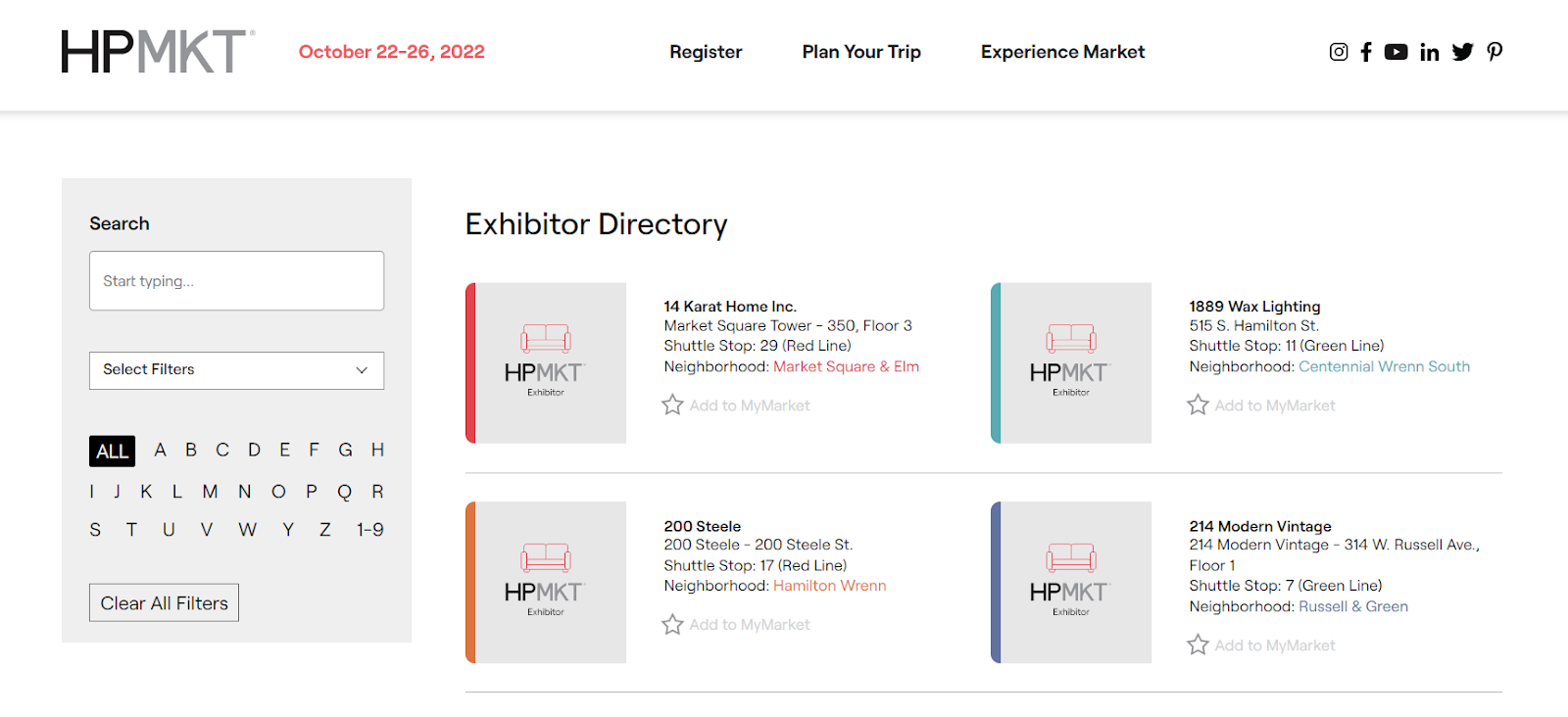Filter exhibitors by letter O
Screen dimensions: 1568x717
point(278,492)
